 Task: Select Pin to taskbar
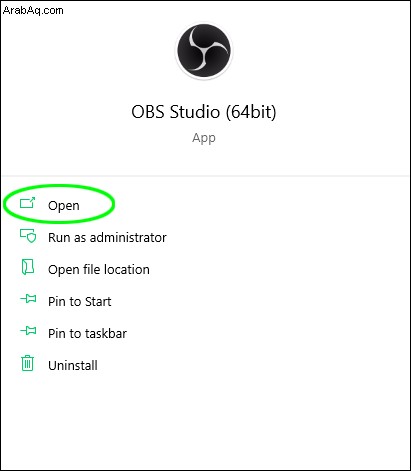pos(87,334)
